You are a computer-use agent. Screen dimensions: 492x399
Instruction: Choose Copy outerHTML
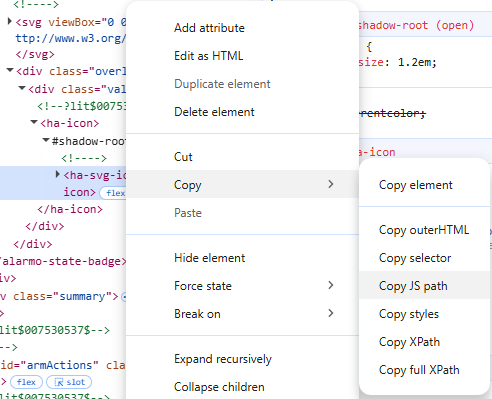(x=424, y=230)
